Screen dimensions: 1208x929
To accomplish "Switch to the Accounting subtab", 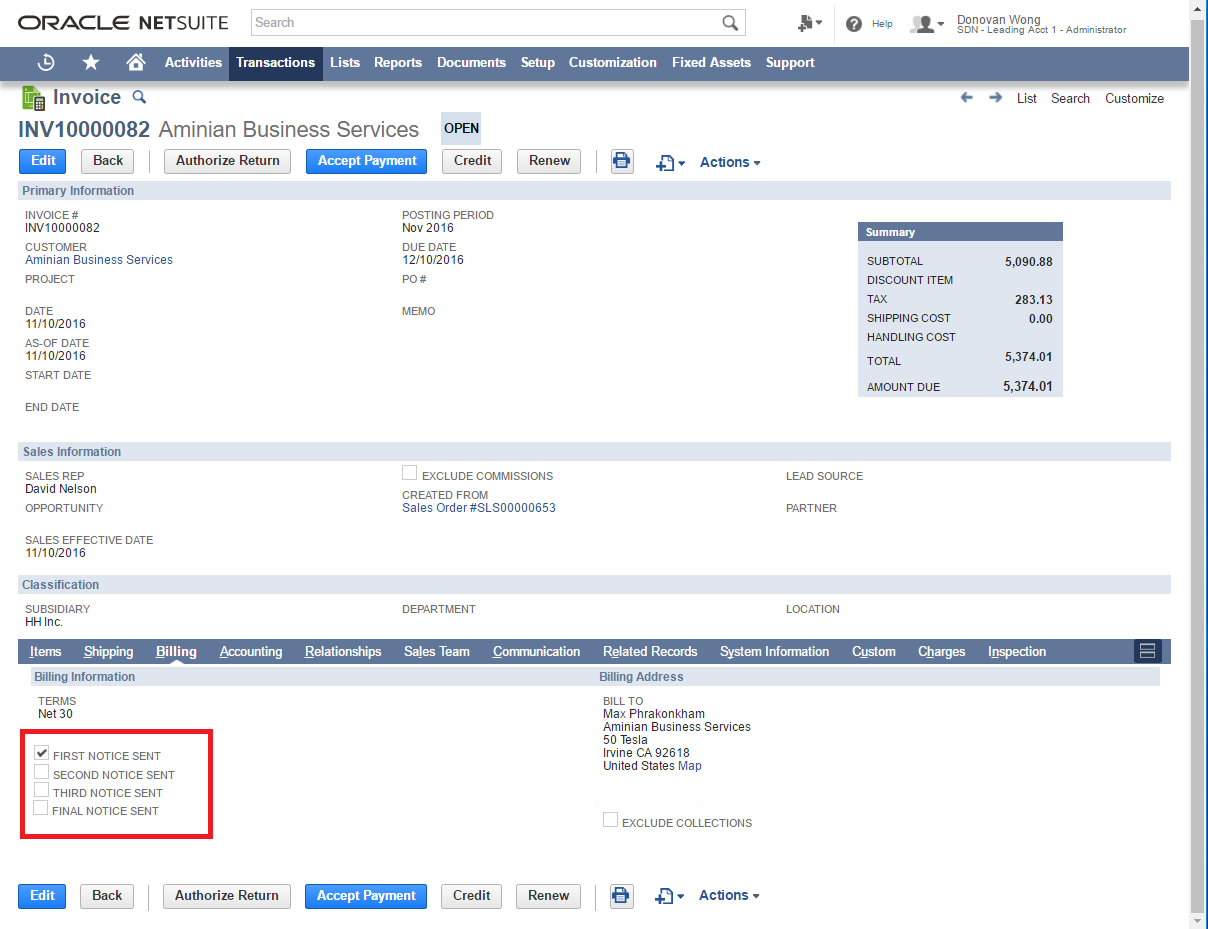I will [x=251, y=651].
